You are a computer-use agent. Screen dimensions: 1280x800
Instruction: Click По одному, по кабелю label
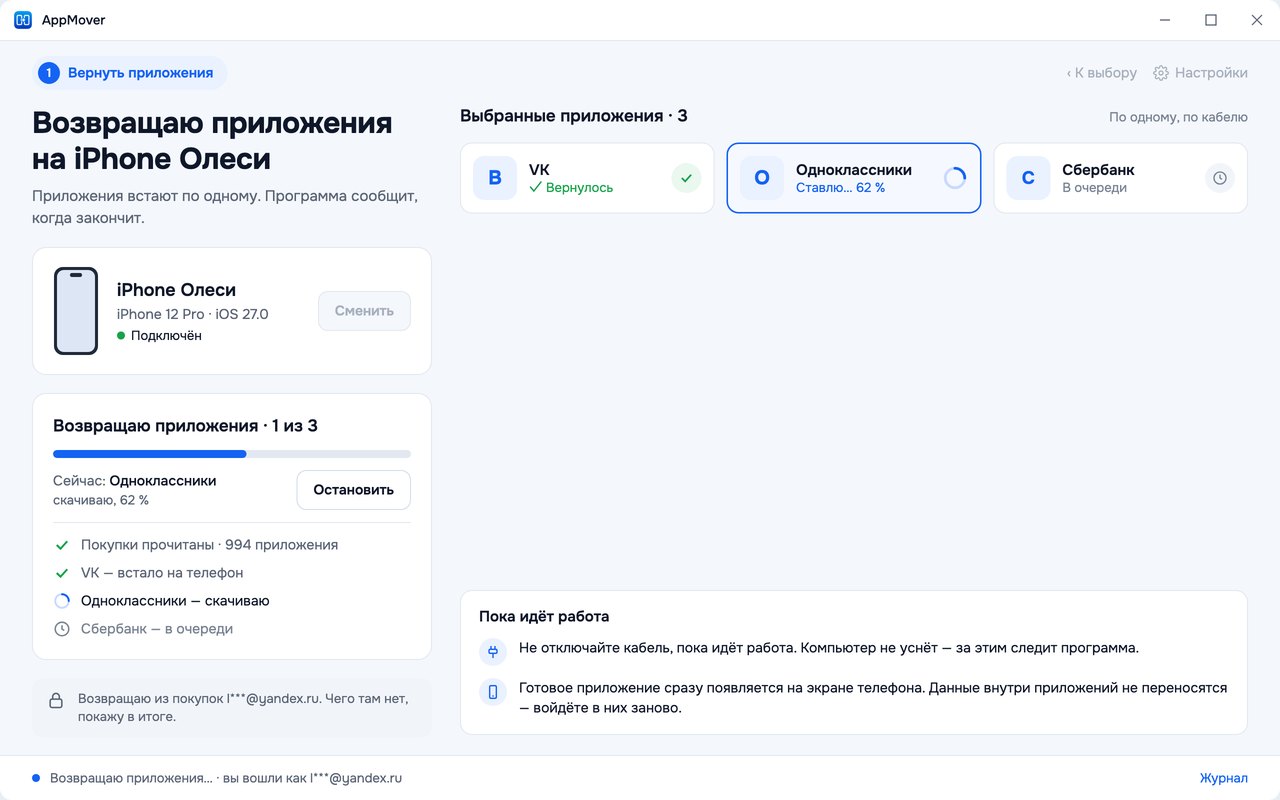[x=1178, y=117]
